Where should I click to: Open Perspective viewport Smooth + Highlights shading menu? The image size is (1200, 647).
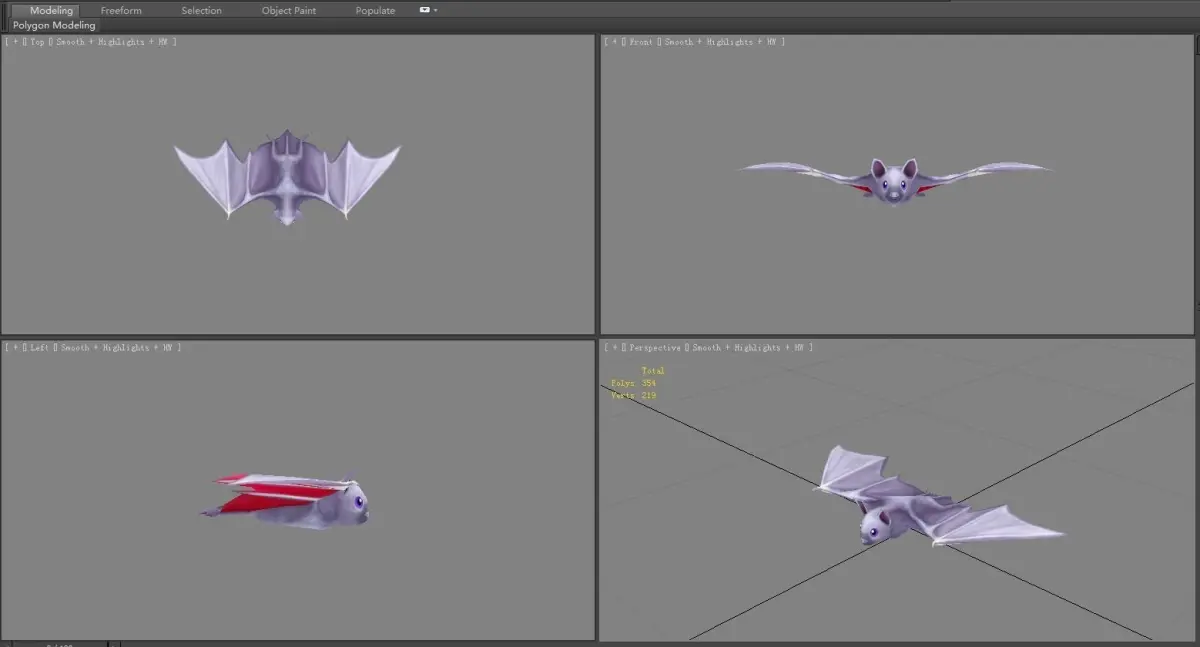pos(750,348)
